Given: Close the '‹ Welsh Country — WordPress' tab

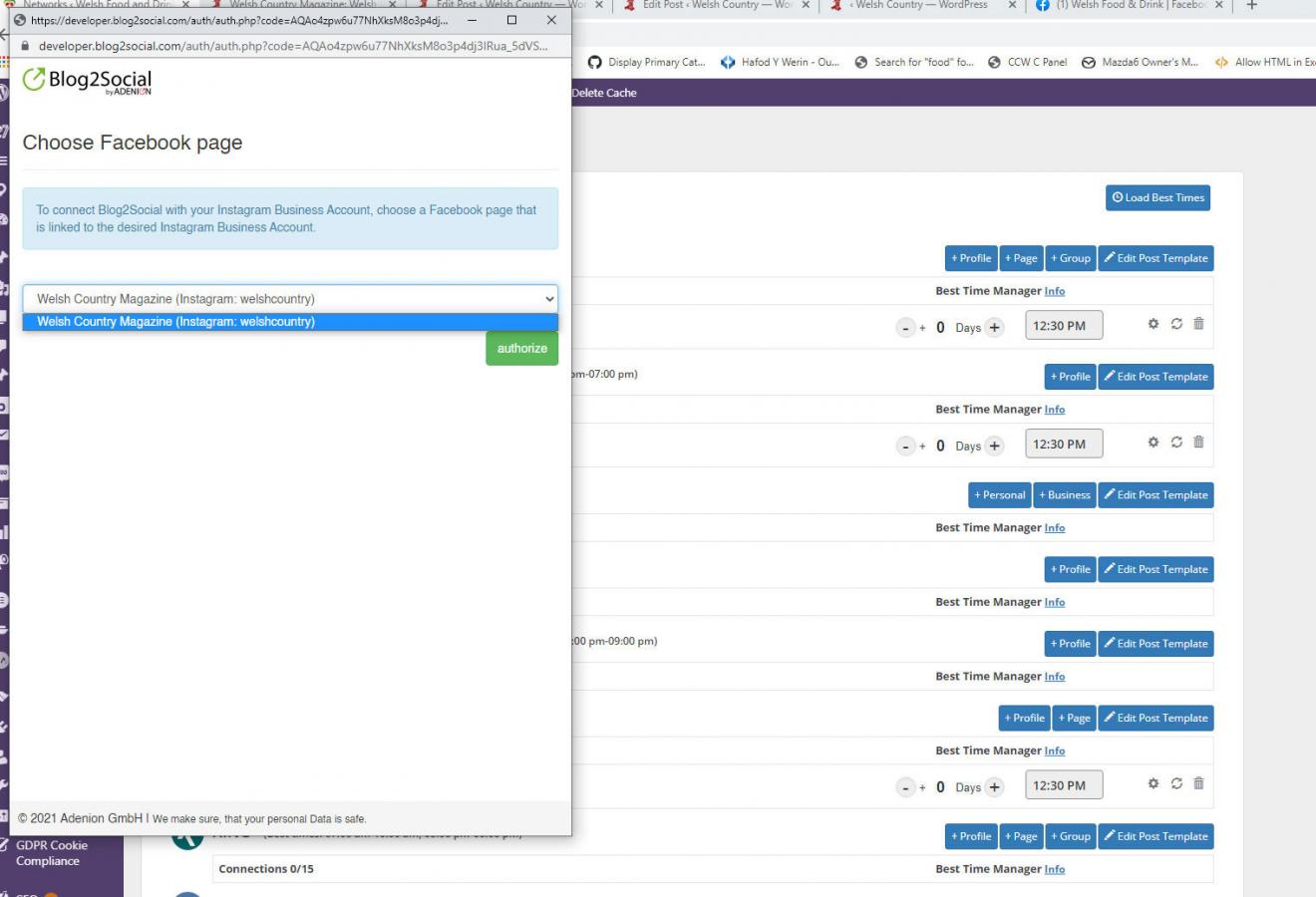Looking at the screenshot, I should 1012,5.
